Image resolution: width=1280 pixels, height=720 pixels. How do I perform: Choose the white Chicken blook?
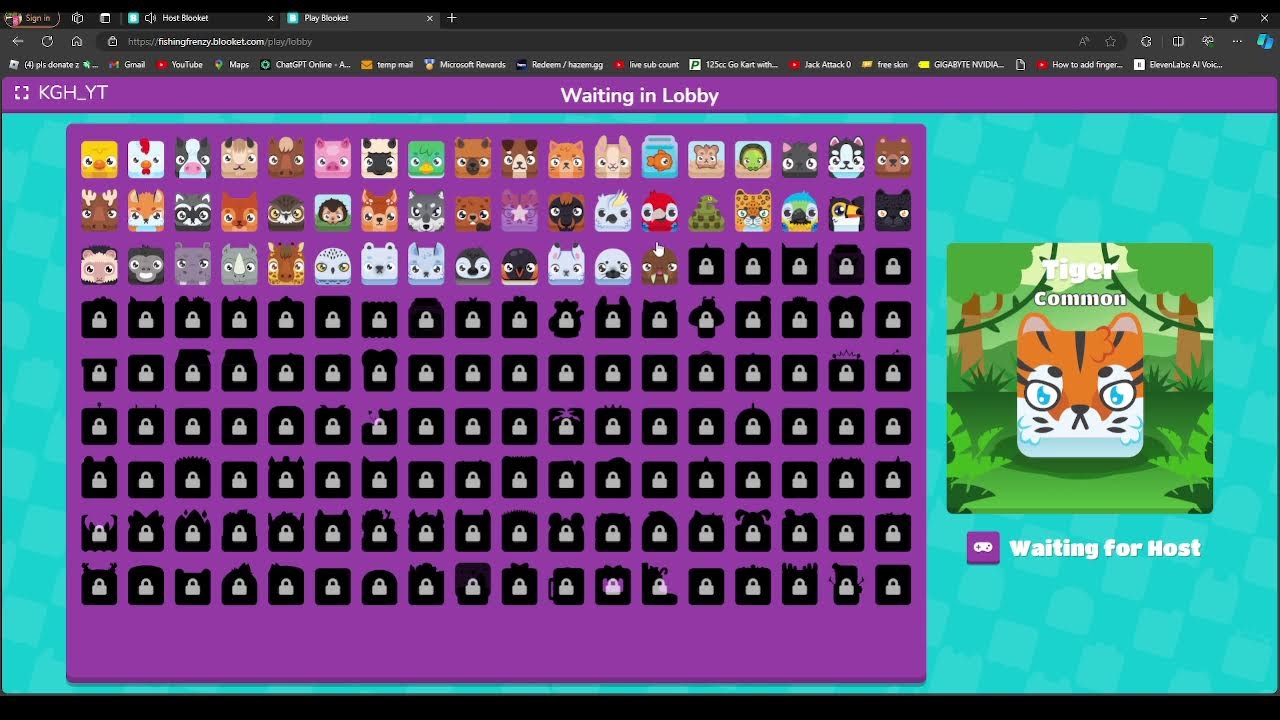[146, 159]
